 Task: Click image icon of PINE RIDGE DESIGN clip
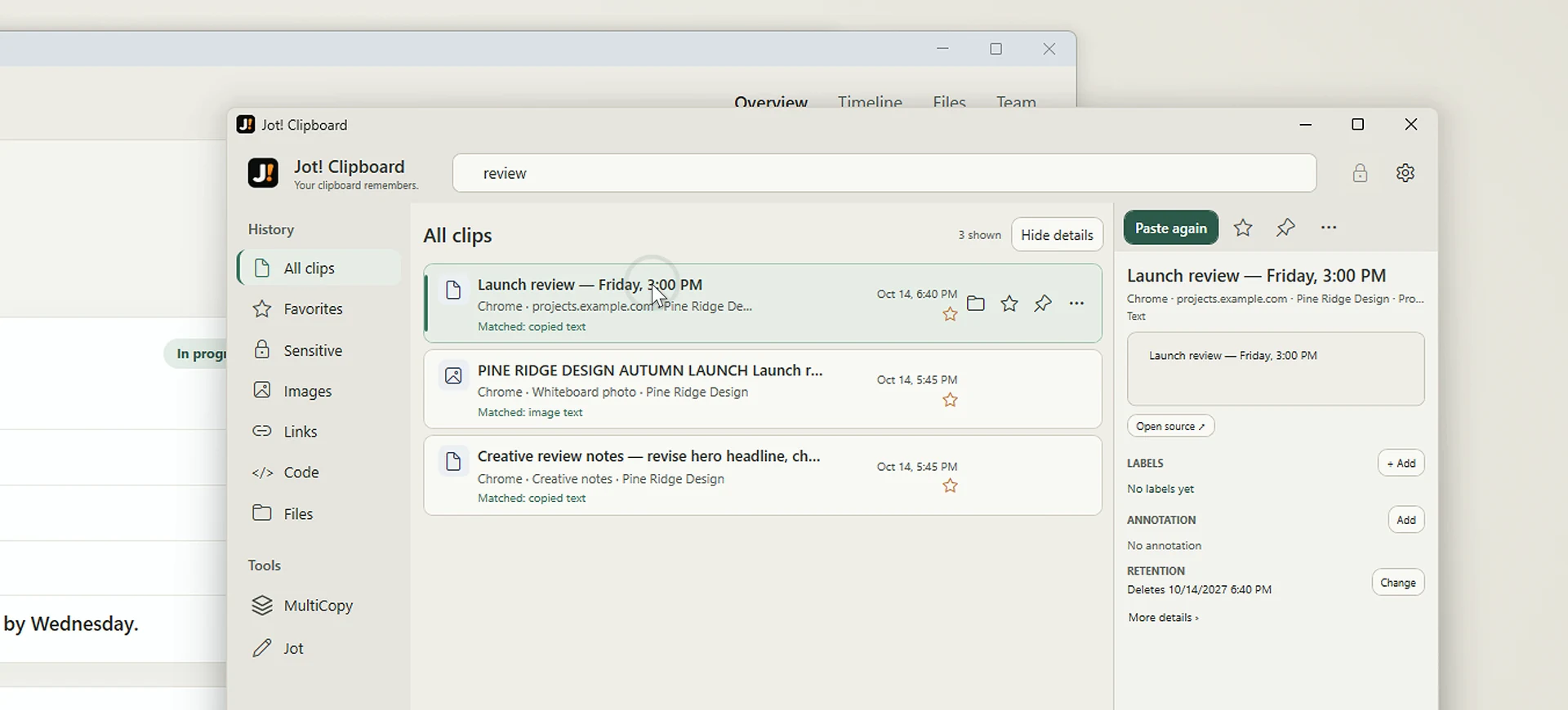coord(453,375)
